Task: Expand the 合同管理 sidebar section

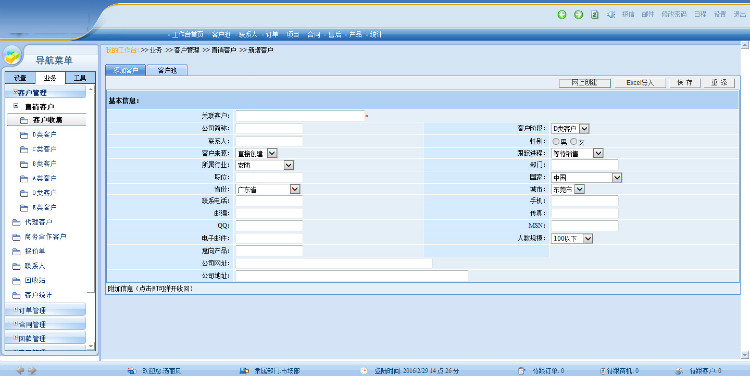Action: point(45,324)
